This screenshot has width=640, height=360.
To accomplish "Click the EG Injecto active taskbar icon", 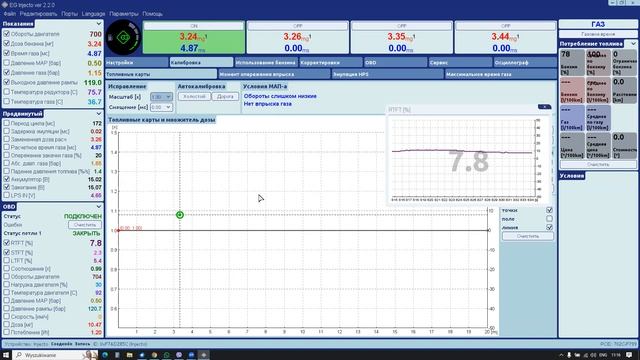I will coord(203,355).
